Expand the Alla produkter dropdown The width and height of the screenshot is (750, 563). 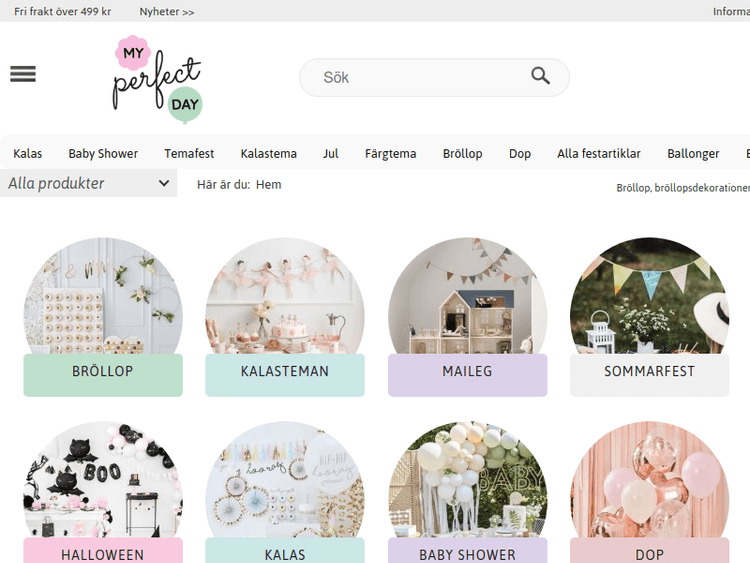pyautogui.click(x=88, y=183)
